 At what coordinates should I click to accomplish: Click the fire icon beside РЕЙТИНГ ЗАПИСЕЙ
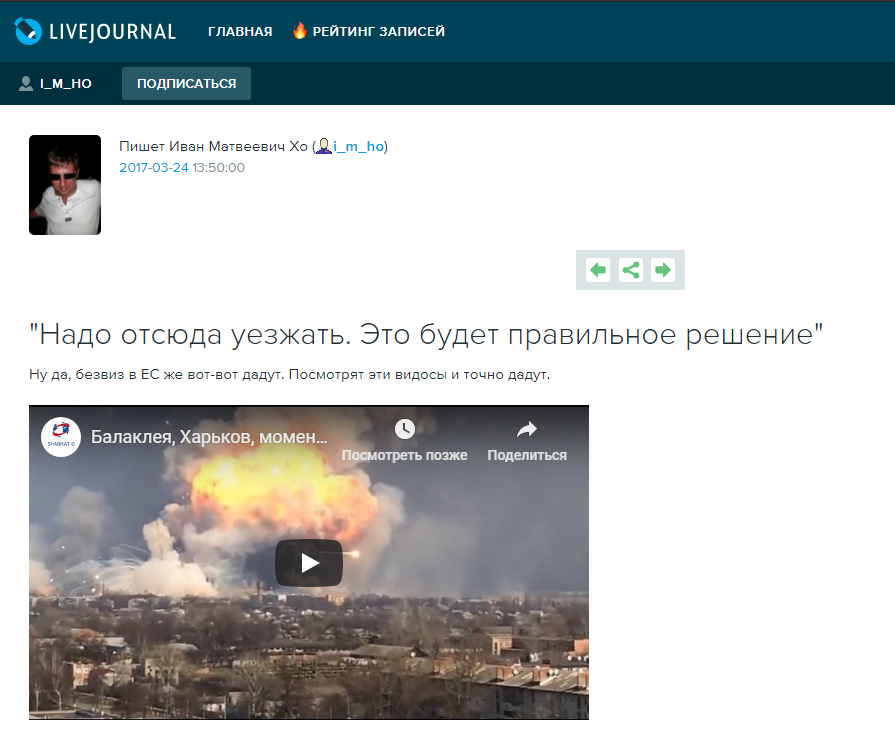[299, 31]
